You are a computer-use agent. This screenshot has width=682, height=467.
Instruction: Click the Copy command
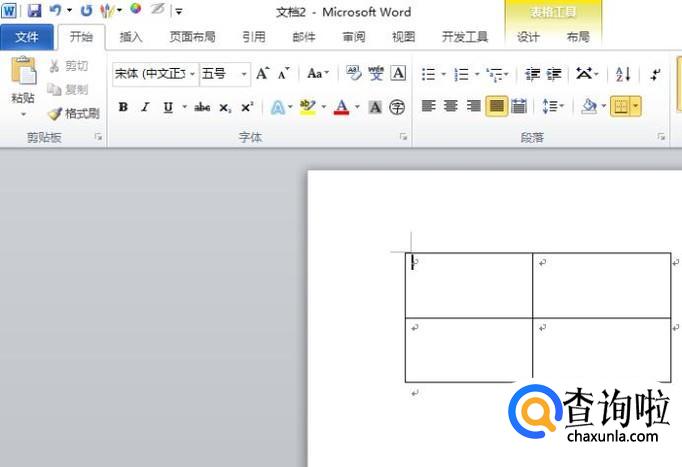click(x=69, y=90)
